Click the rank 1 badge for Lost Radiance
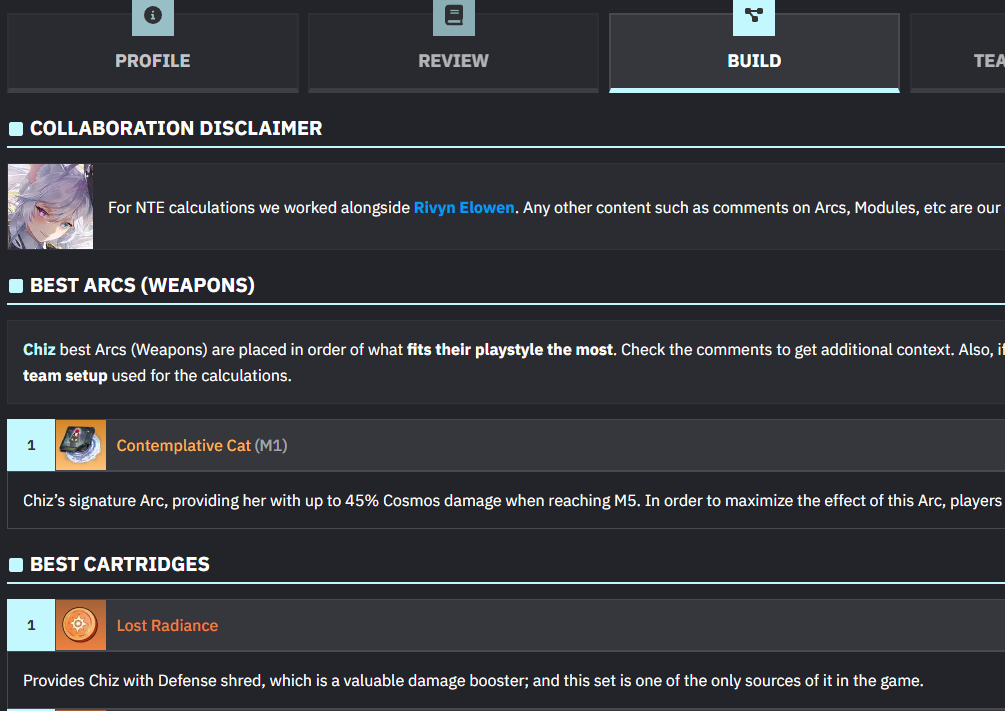 click(31, 625)
